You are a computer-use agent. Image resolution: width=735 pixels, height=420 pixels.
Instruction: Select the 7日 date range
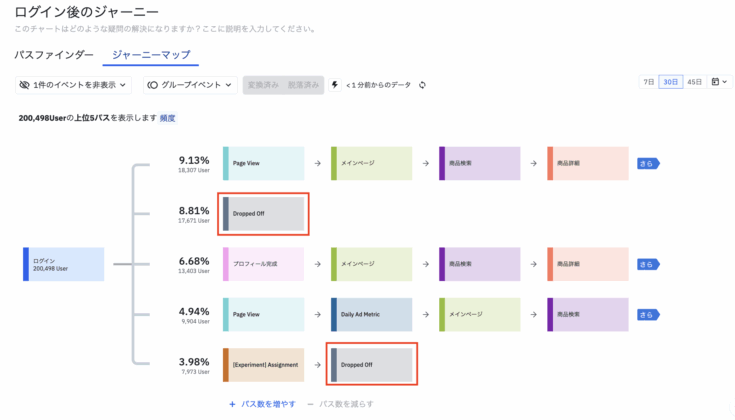coord(649,82)
